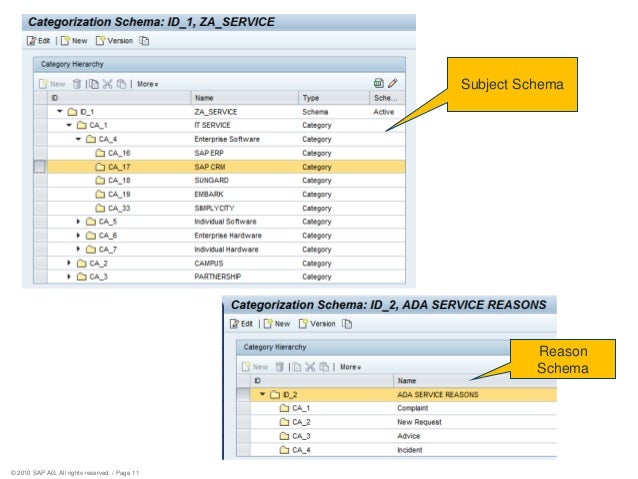Click folder icon of CA_17 SAP CRM
Screen dimensions: 638x479
100,166
